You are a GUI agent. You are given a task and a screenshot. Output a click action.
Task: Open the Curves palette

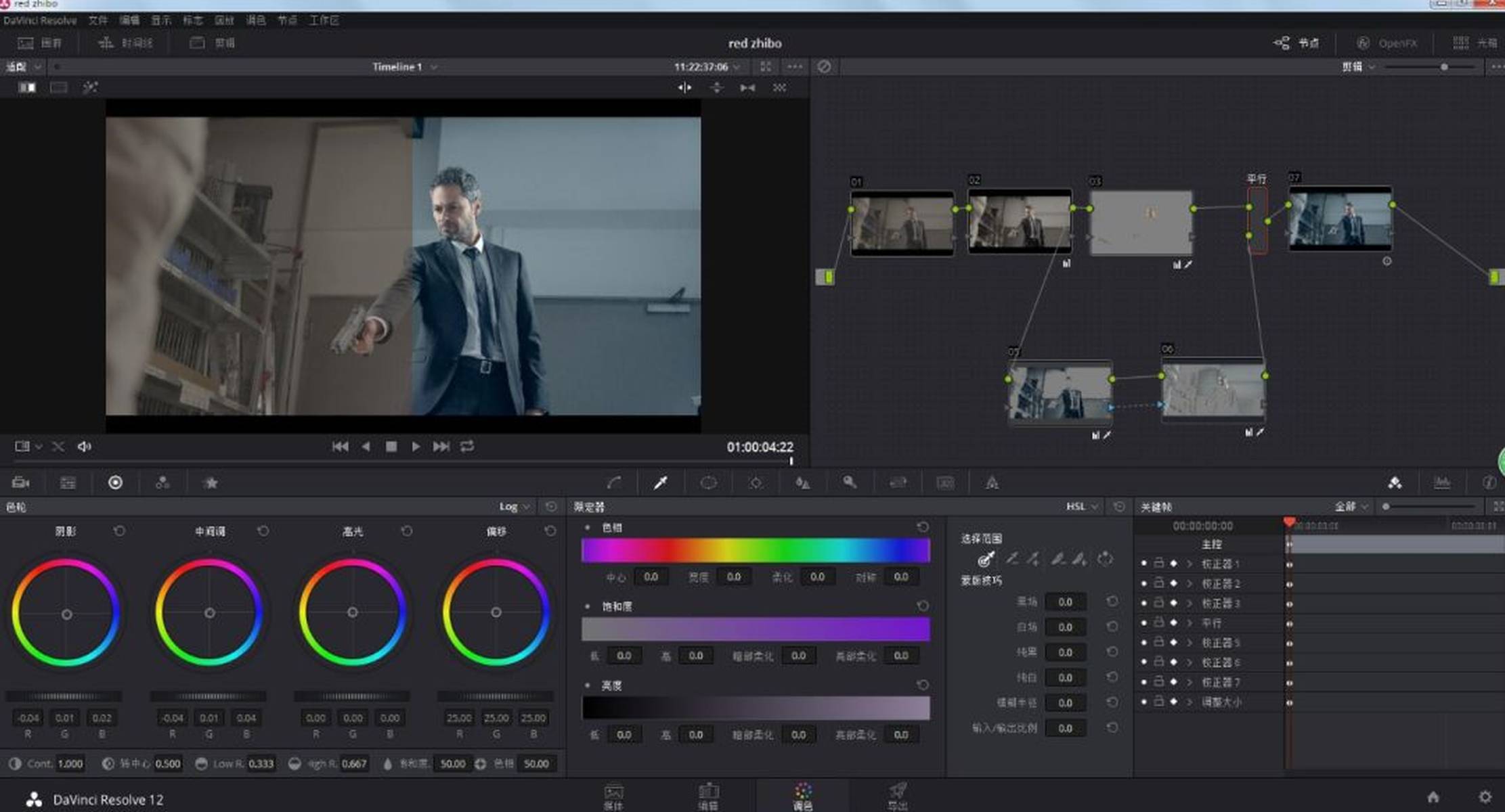614,482
